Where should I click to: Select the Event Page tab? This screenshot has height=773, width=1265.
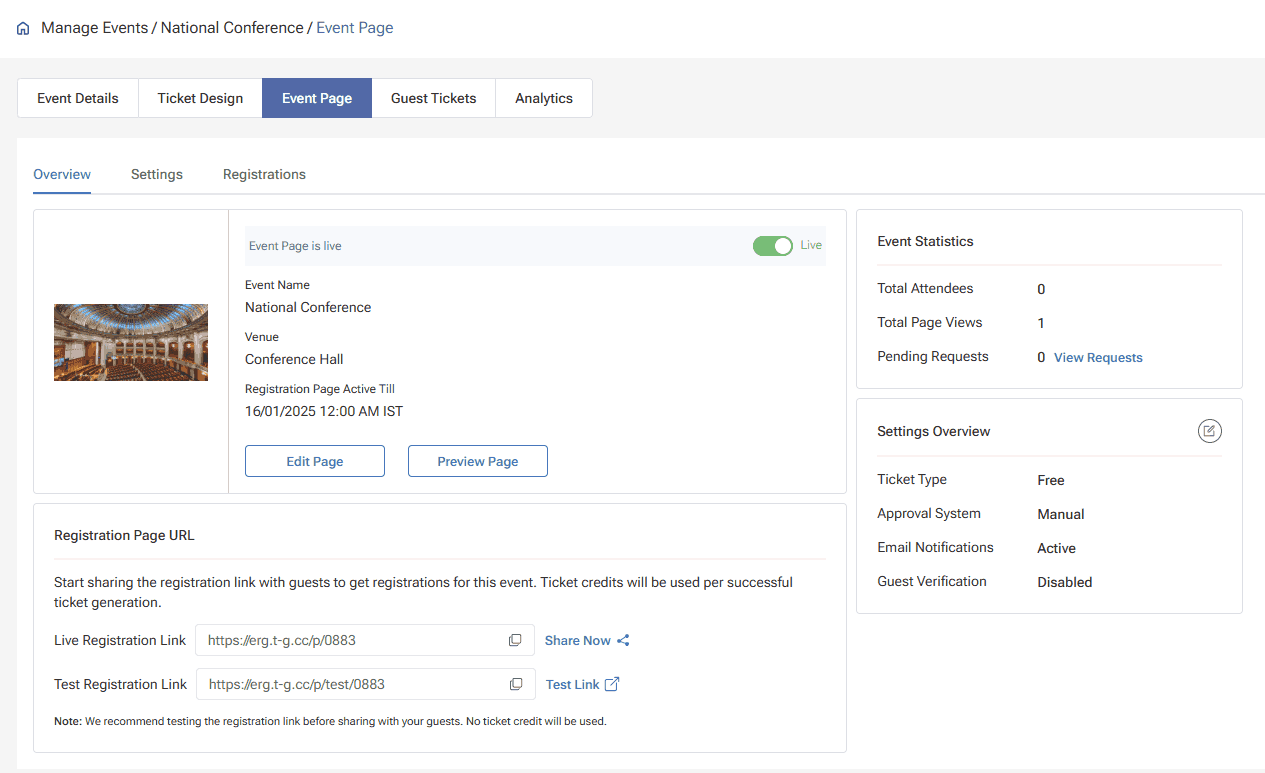317,98
